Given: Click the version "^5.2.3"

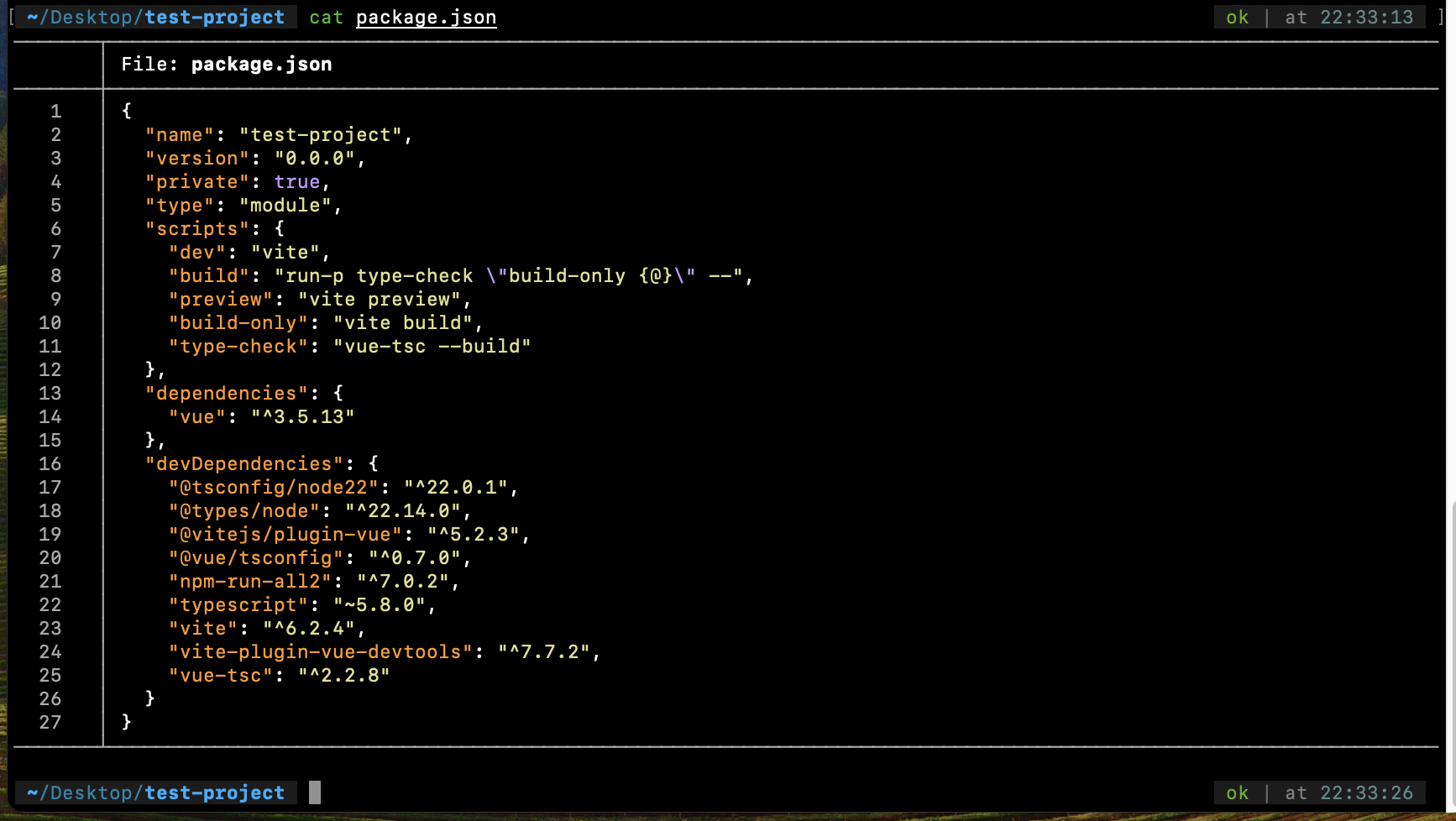Looking at the screenshot, I should [x=474, y=535].
